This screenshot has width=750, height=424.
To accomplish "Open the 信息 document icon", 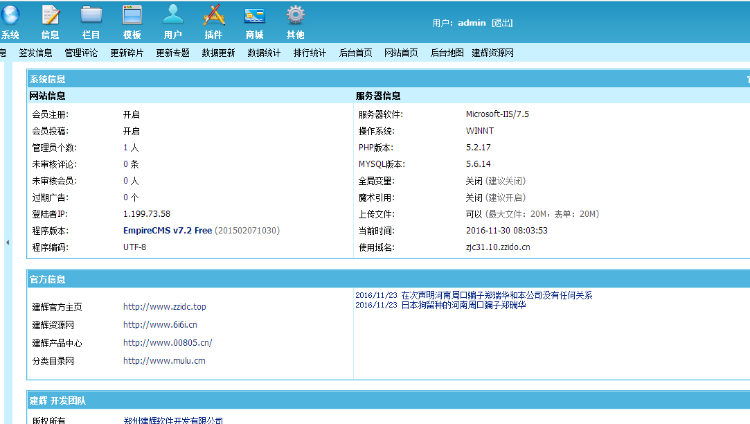I will pyautogui.click(x=50, y=15).
